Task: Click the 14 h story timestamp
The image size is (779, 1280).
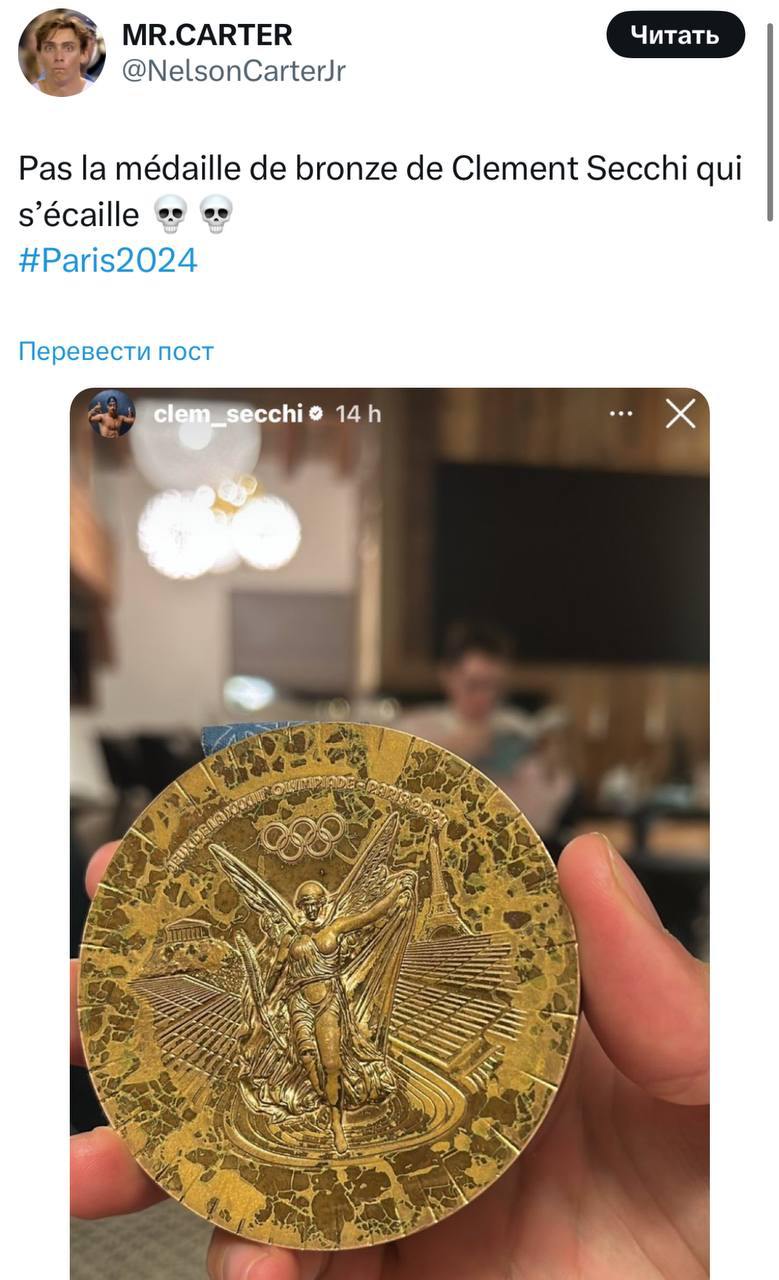Action: (358, 414)
